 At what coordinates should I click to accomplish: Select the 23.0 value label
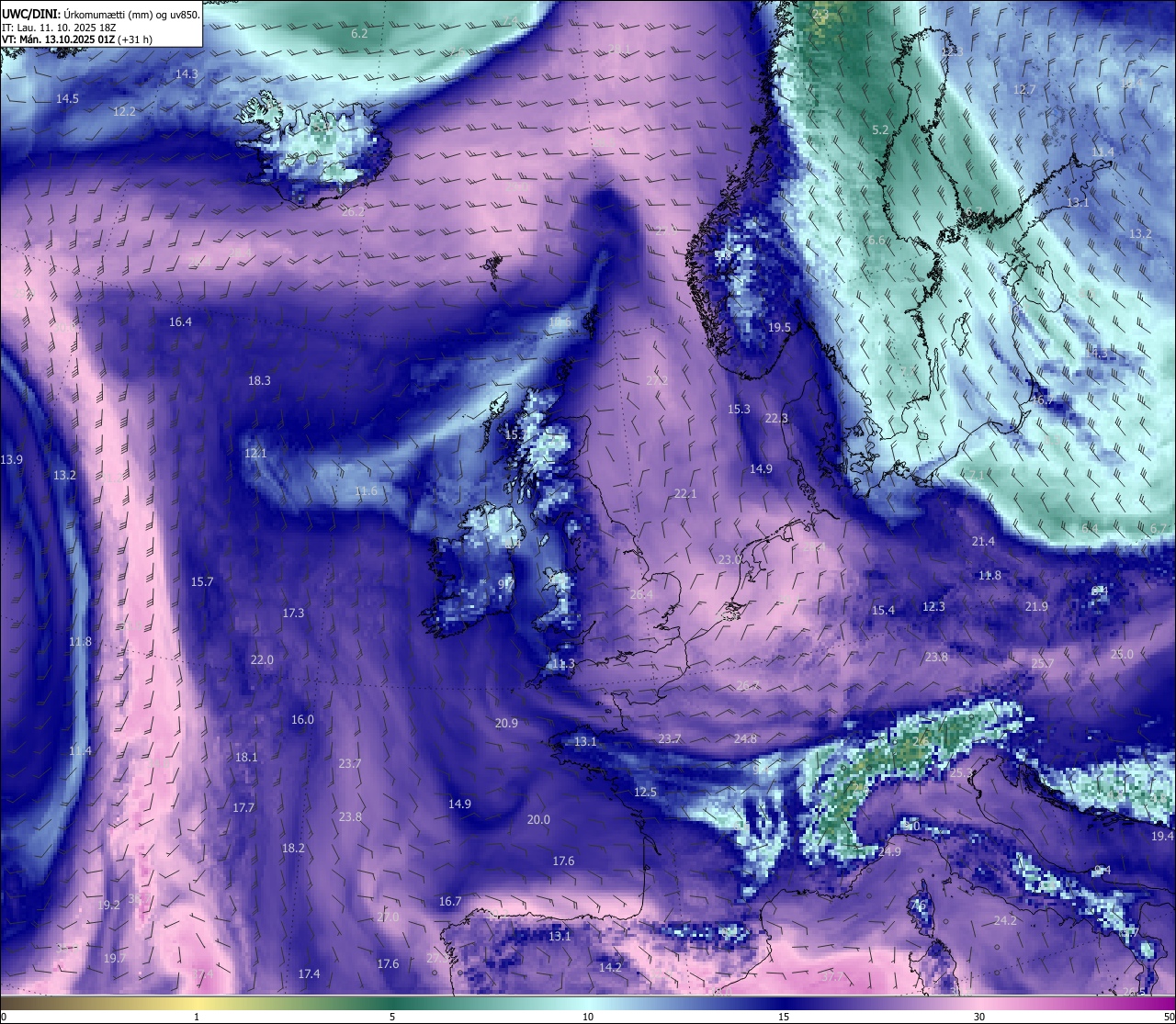tap(729, 560)
